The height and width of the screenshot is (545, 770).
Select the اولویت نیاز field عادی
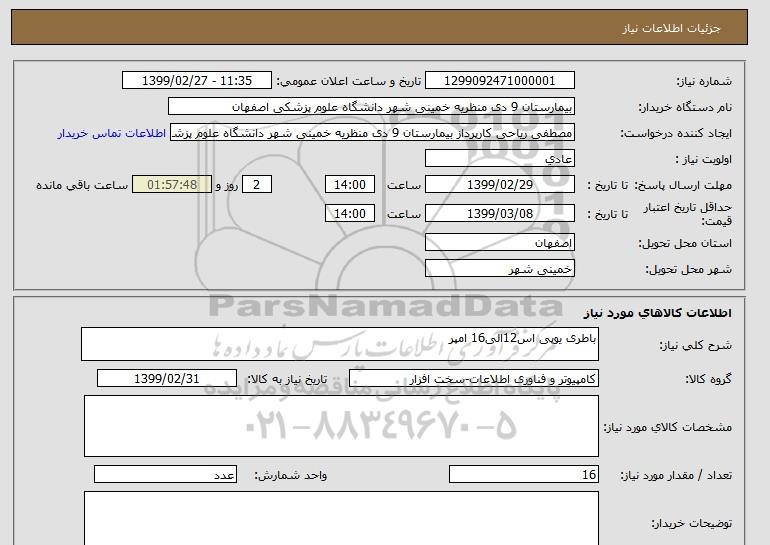tap(499, 159)
